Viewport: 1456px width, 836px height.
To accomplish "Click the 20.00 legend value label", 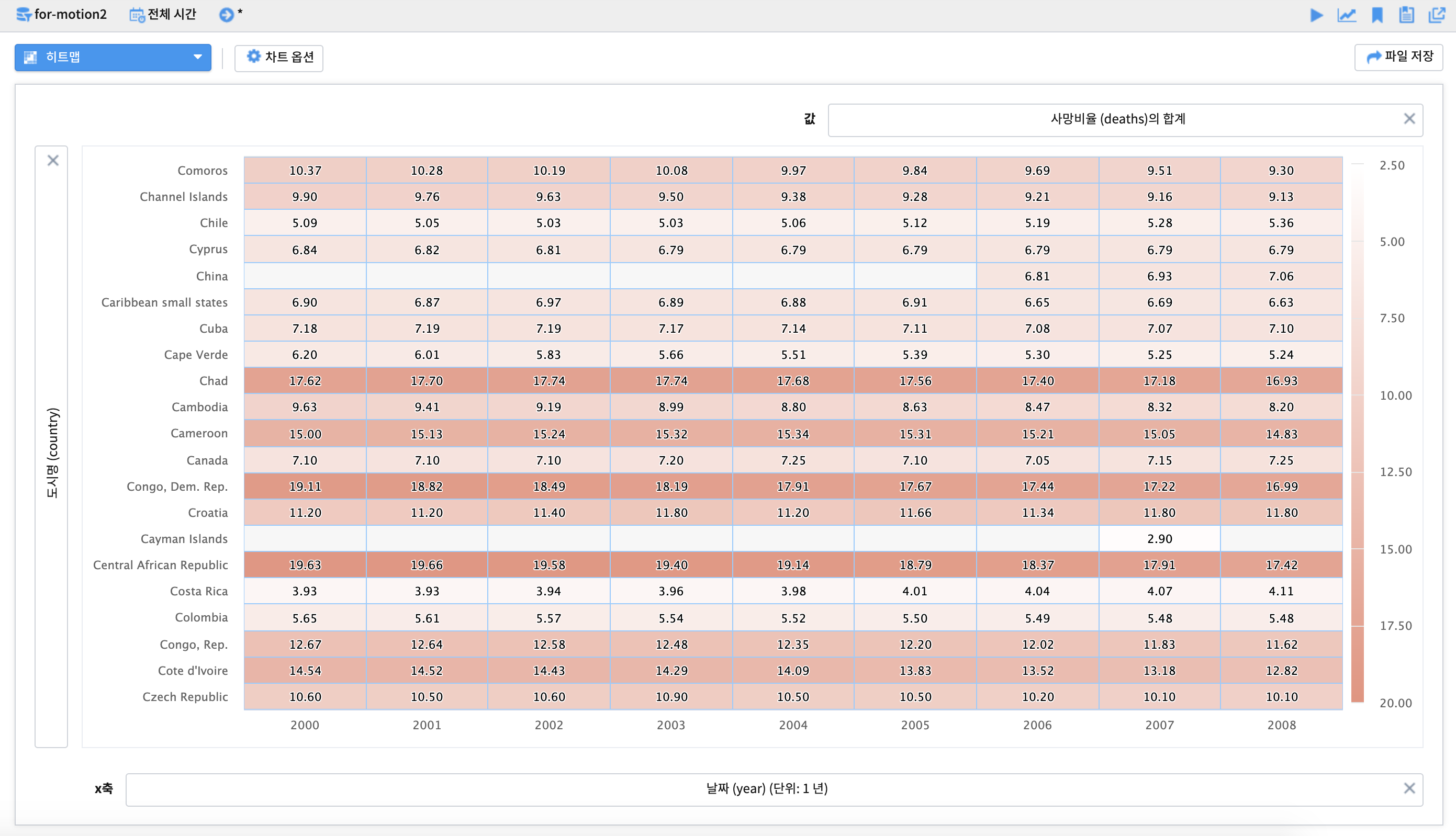I will tap(1395, 703).
